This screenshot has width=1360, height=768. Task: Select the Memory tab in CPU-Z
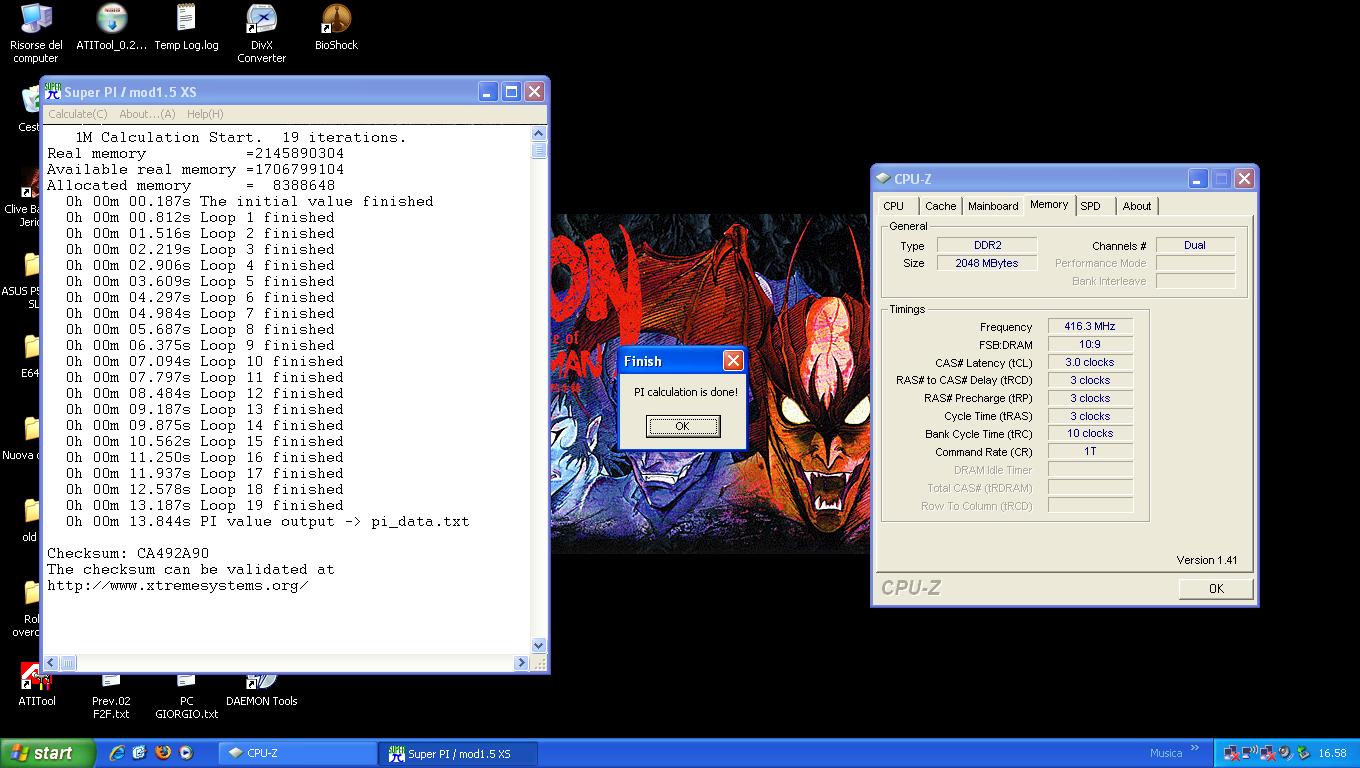[1049, 204]
